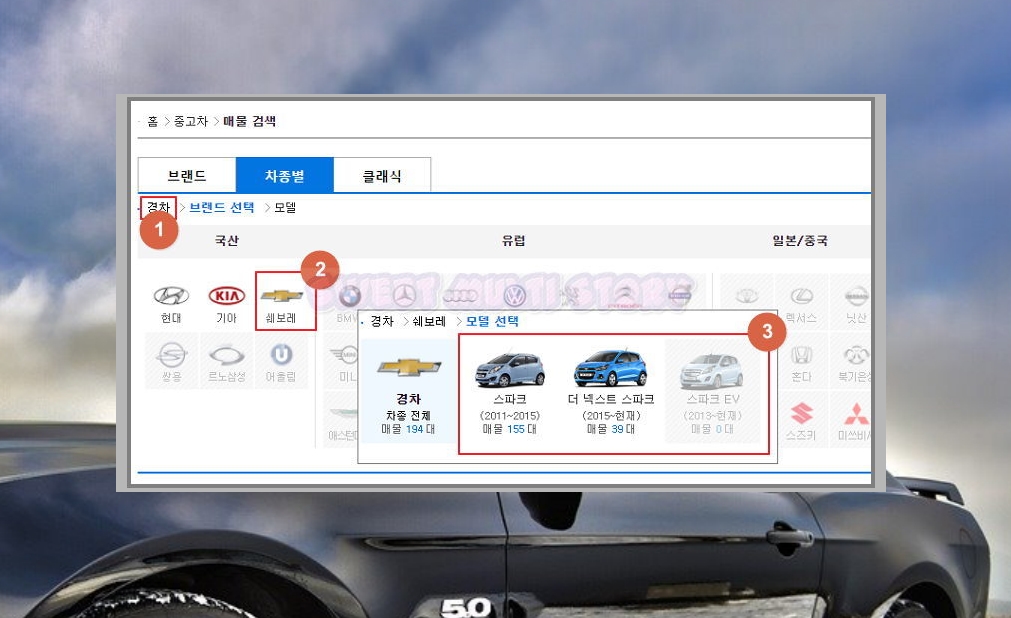This screenshot has width=1011, height=618.
Task: Select the Mercedes-Benz star logo
Action: [405, 296]
